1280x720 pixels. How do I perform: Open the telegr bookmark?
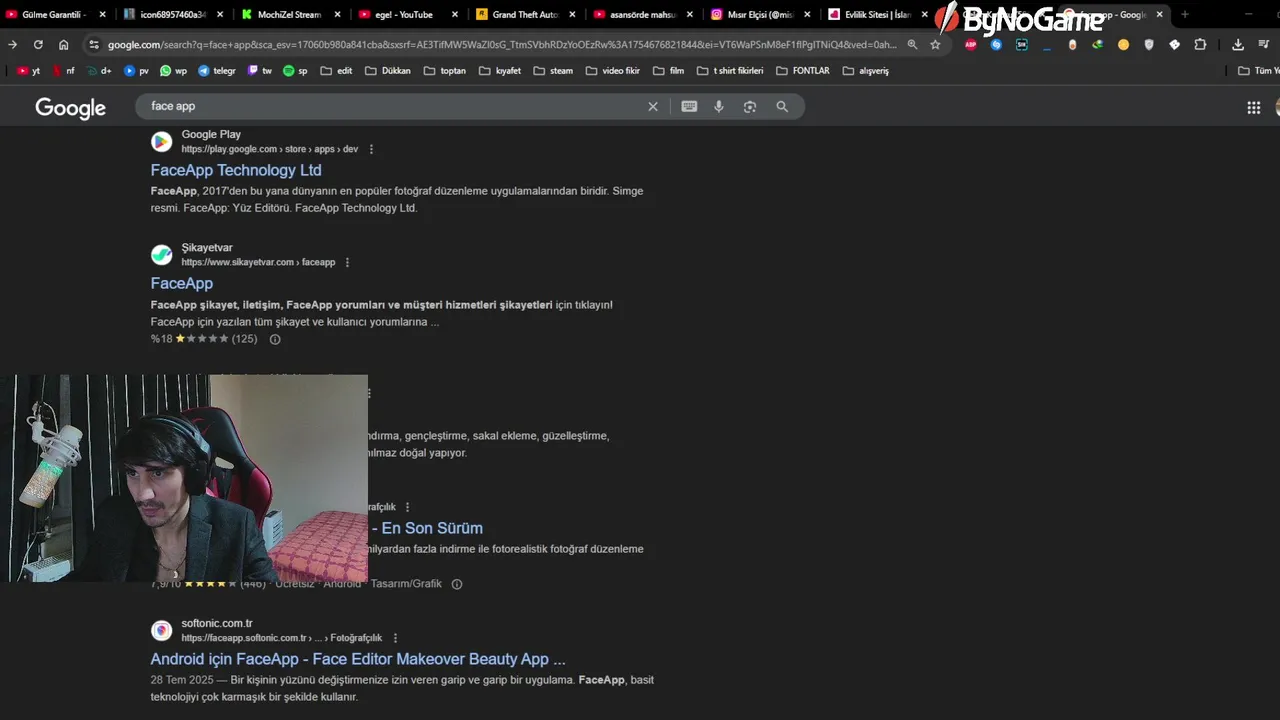click(x=217, y=71)
